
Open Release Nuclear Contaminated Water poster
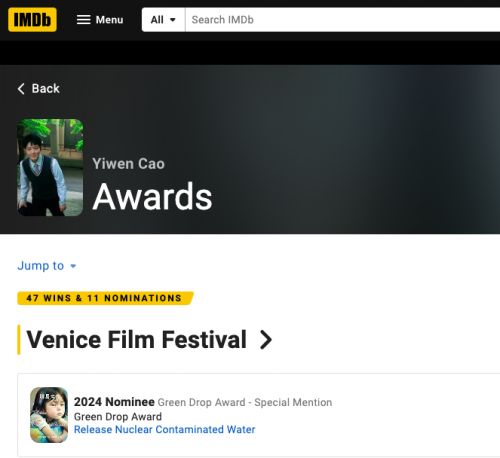point(49,415)
